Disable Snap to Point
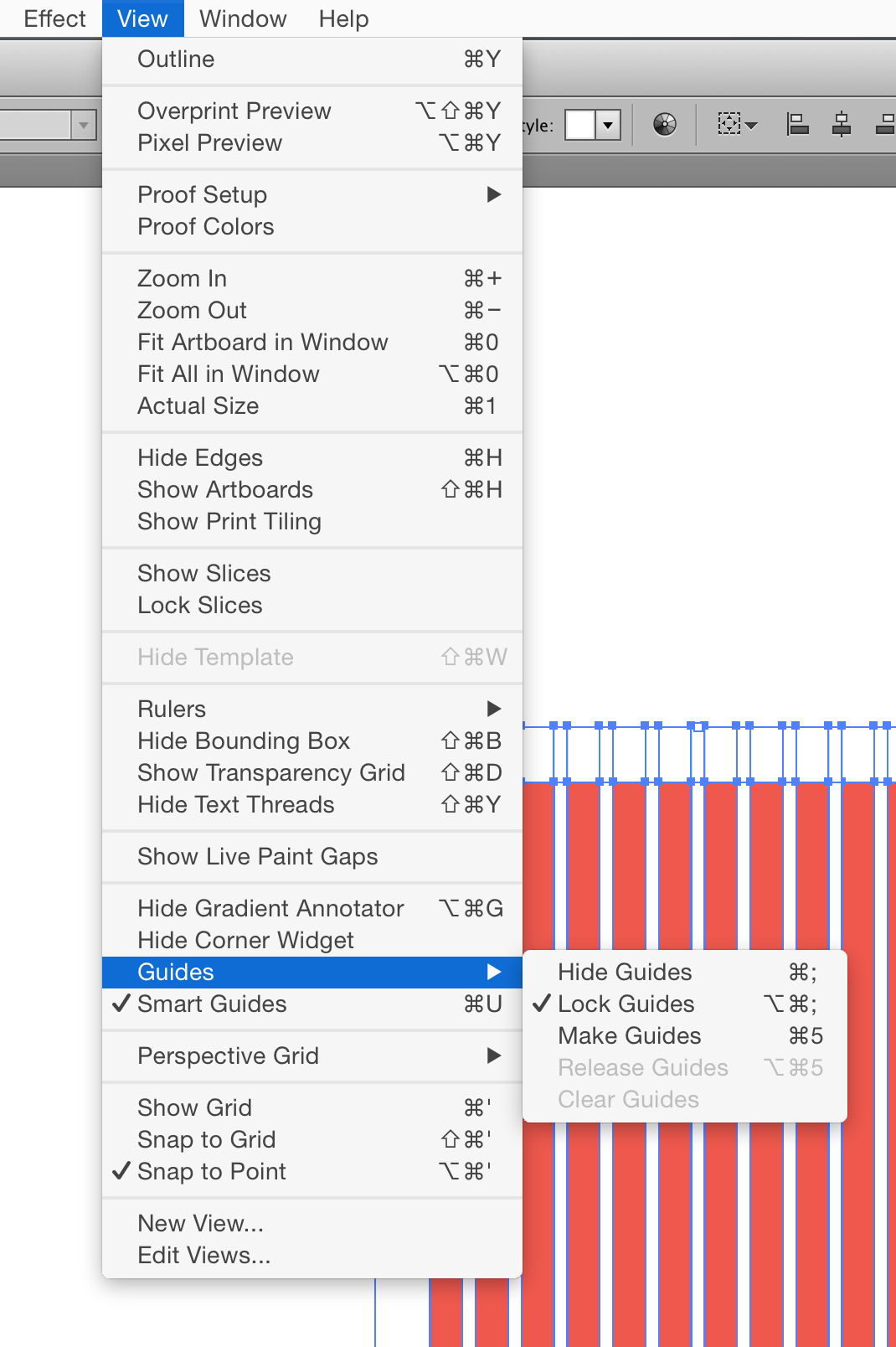The width and height of the screenshot is (896, 1347). coord(211,1171)
